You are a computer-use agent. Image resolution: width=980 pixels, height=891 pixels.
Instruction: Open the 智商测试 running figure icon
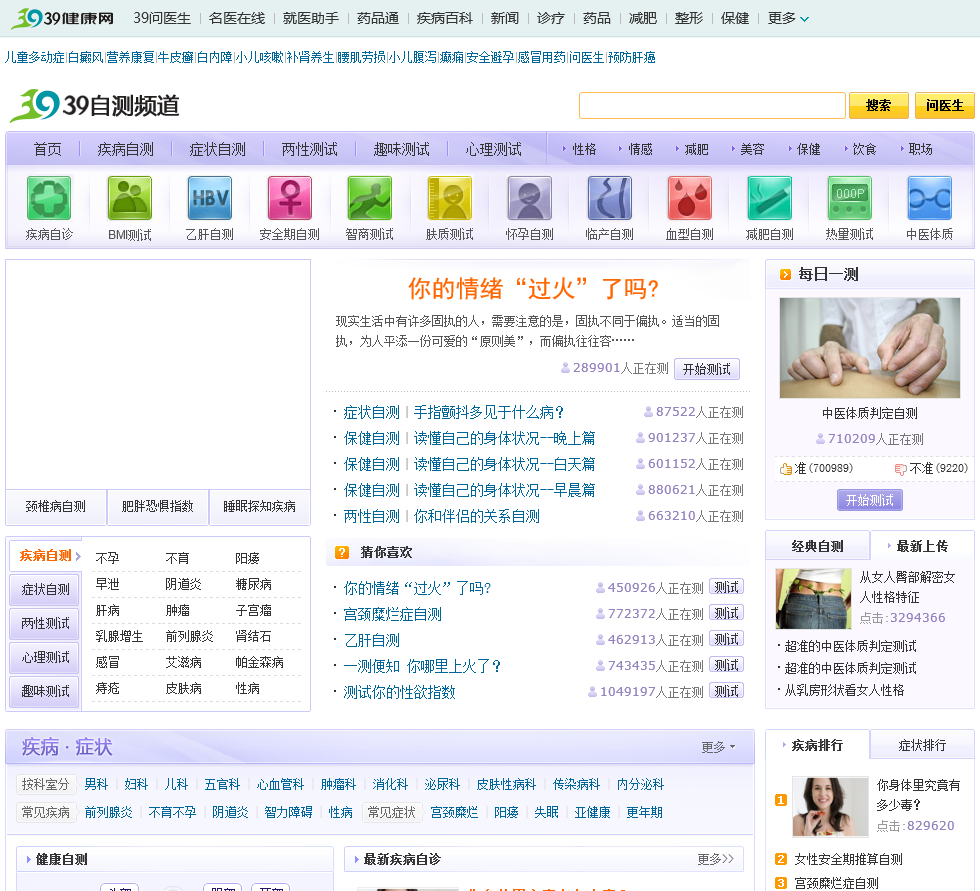pyautogui.click(x=369, y=198)
